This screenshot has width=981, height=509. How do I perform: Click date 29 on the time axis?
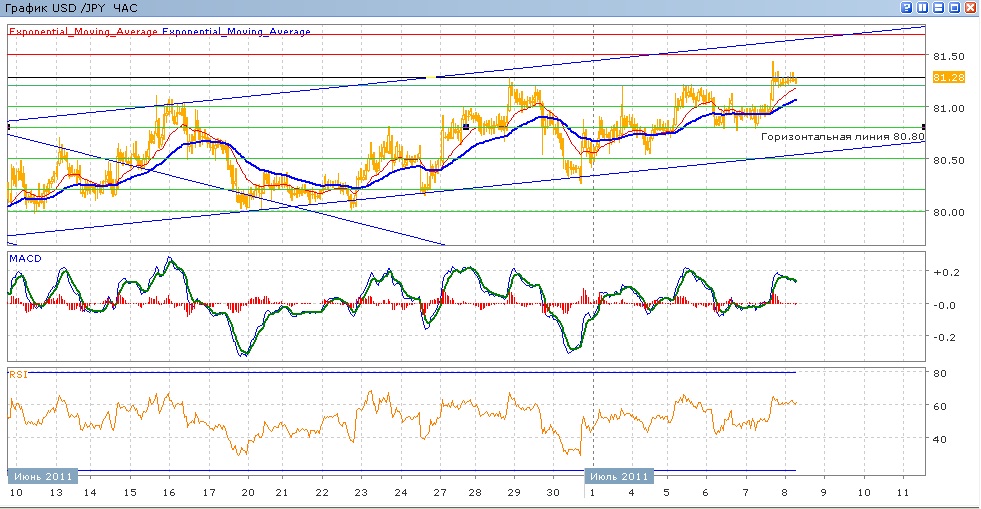513,494
